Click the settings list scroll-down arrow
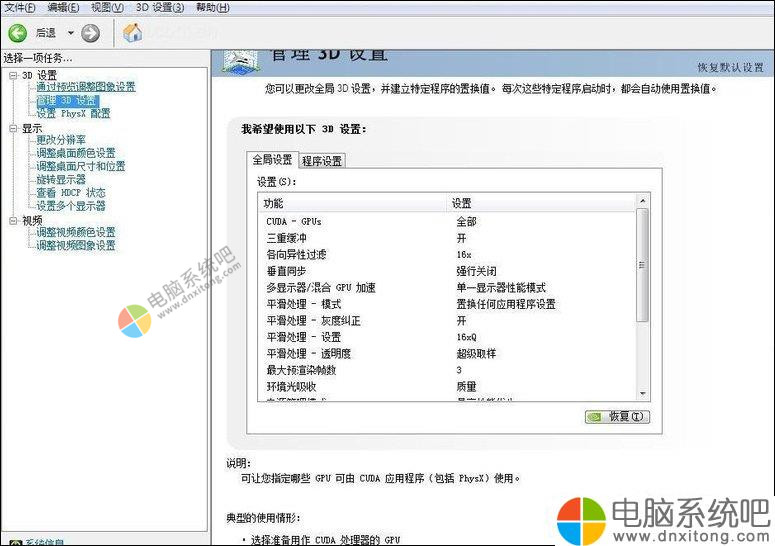Image resolution: width=775 pixels, height=546 pixels. click(x=643, y=394)
